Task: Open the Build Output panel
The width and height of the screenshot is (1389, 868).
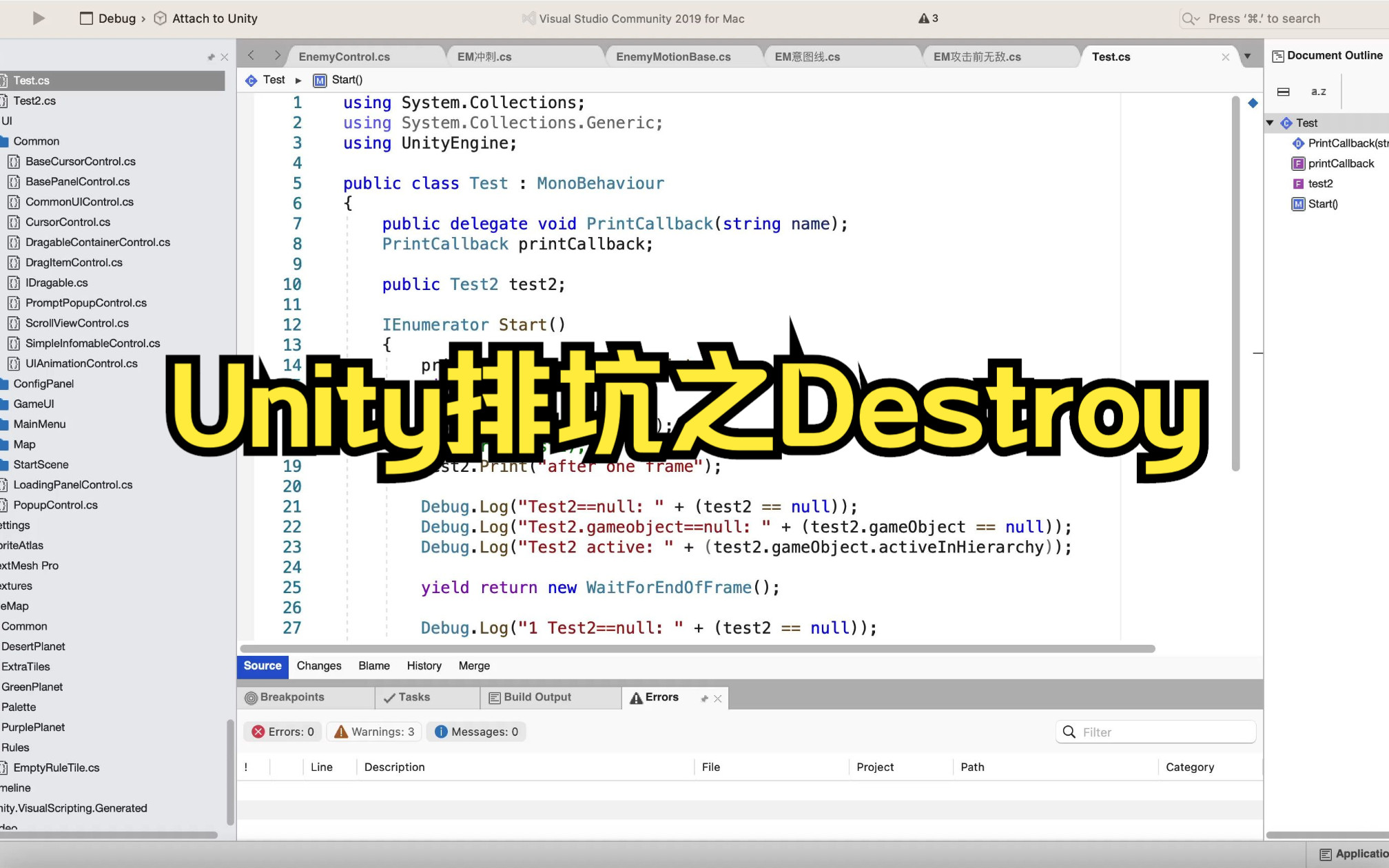Action: [537, 696]
